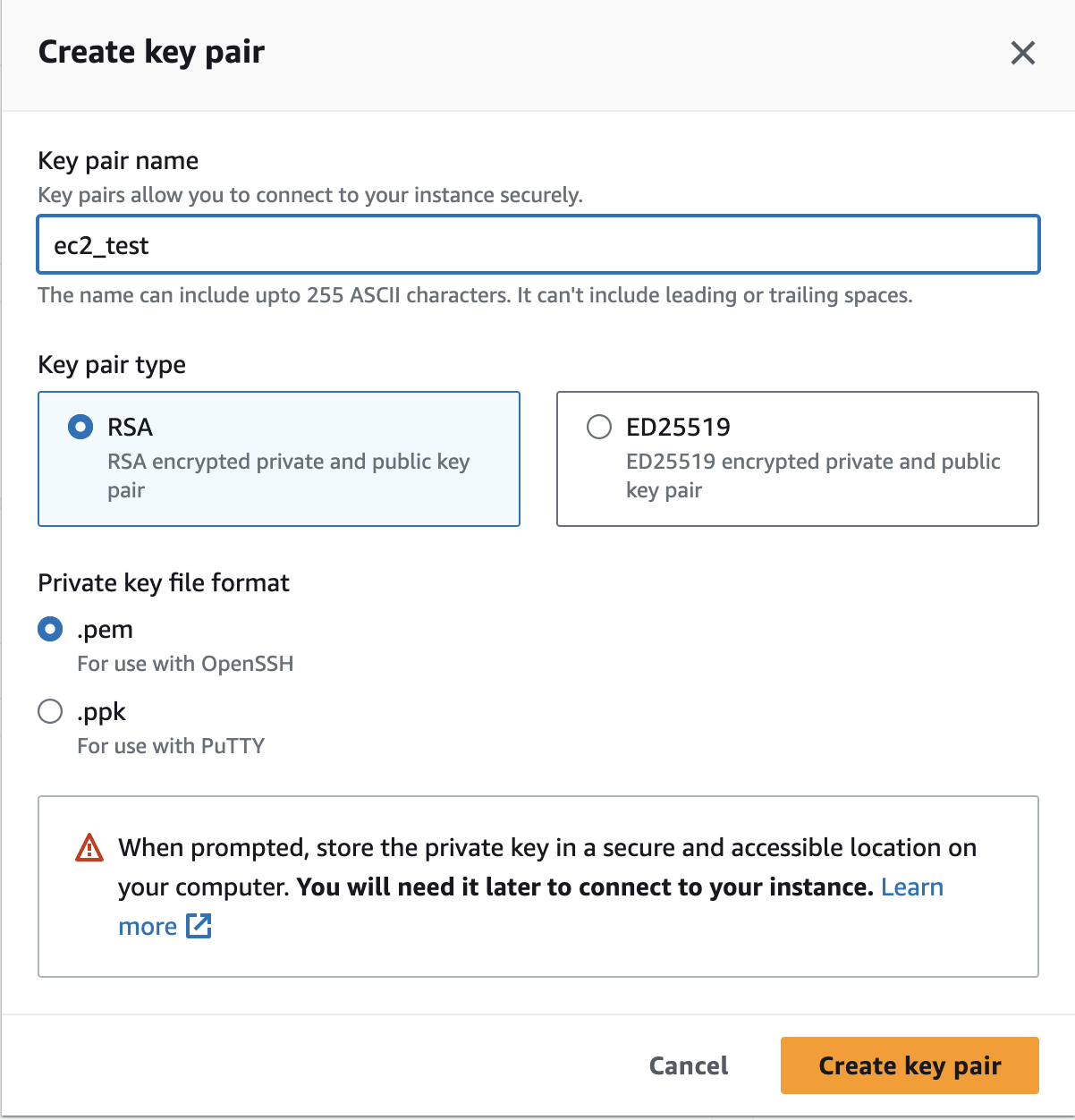Click the external link icon after Learn more
This screenshot has width=1075, height=1120.
point(199,926)
